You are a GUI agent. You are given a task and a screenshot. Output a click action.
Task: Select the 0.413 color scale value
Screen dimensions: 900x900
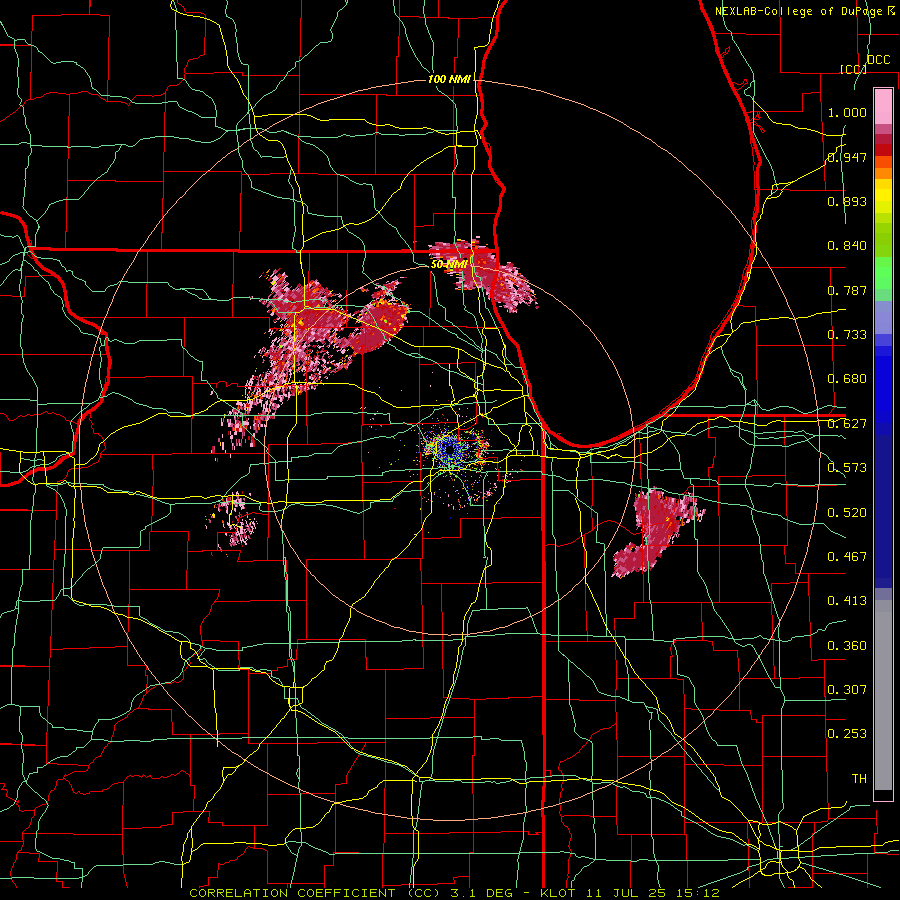click(x=847, y=601)
